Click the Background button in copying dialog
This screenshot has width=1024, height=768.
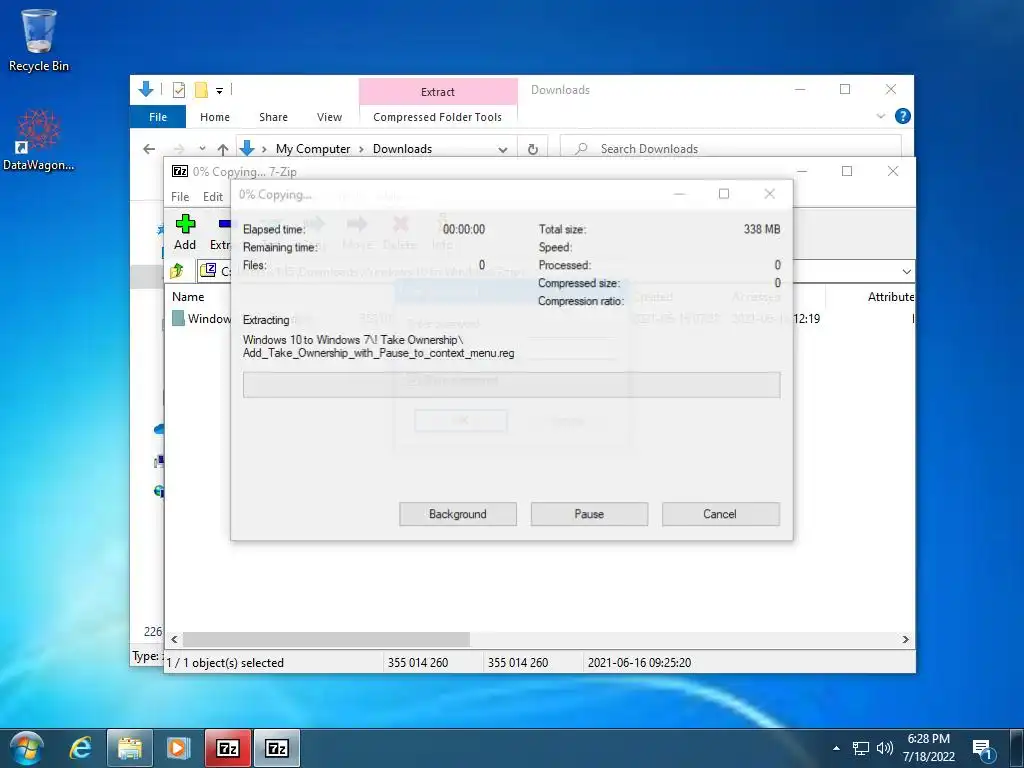(x=458, y=514)
